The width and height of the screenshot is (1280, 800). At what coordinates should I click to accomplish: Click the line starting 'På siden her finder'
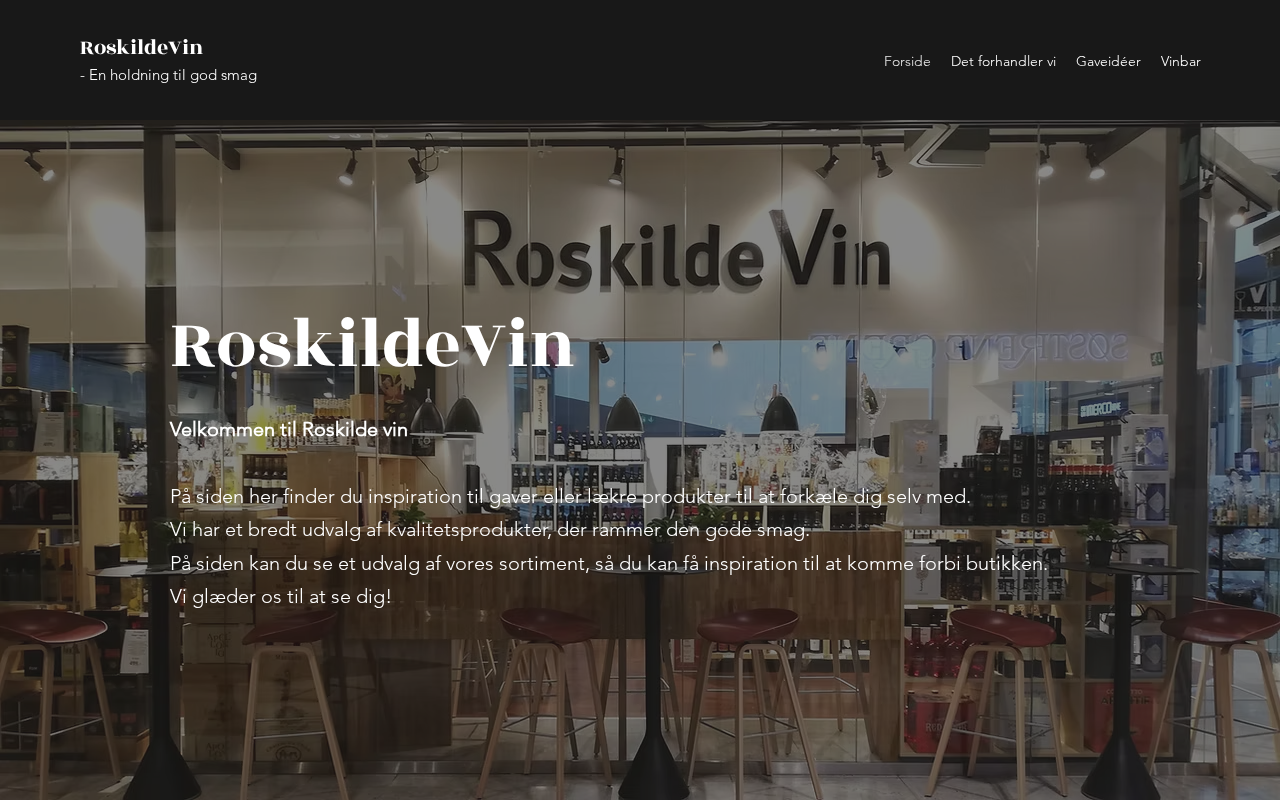[x=570, y=496]
